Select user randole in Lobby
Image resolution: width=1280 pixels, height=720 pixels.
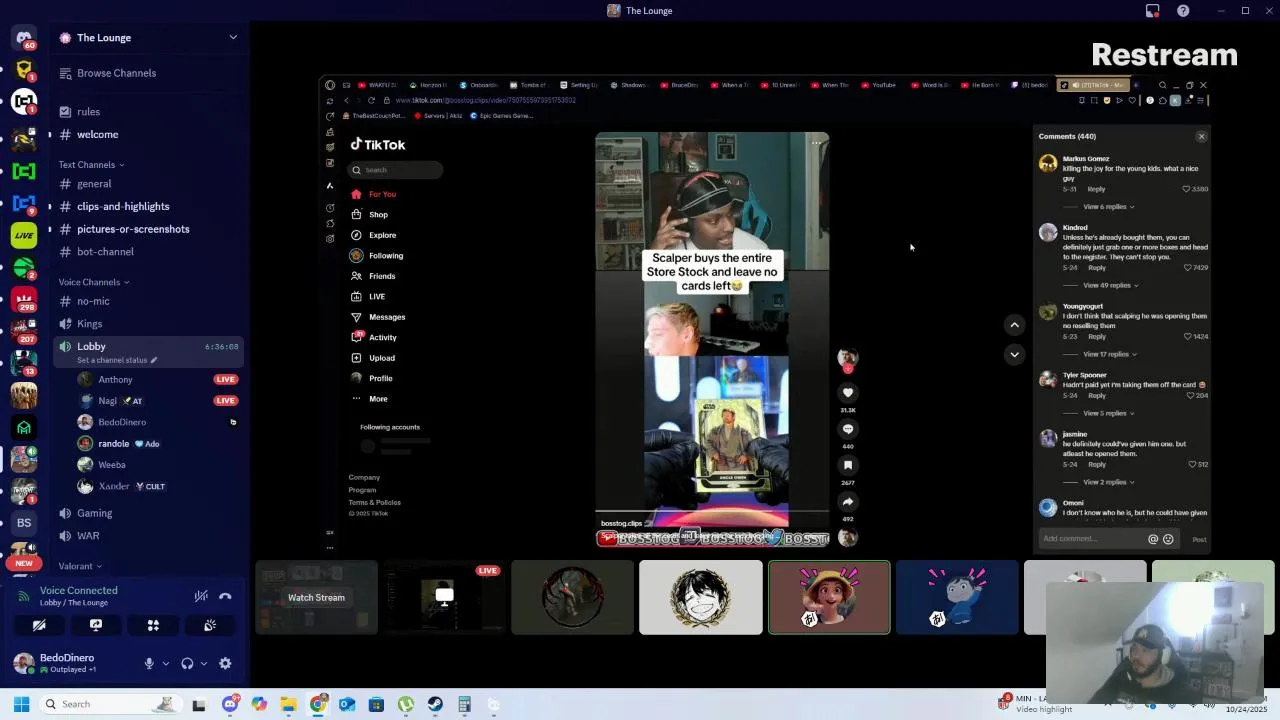tap(114, 444)
